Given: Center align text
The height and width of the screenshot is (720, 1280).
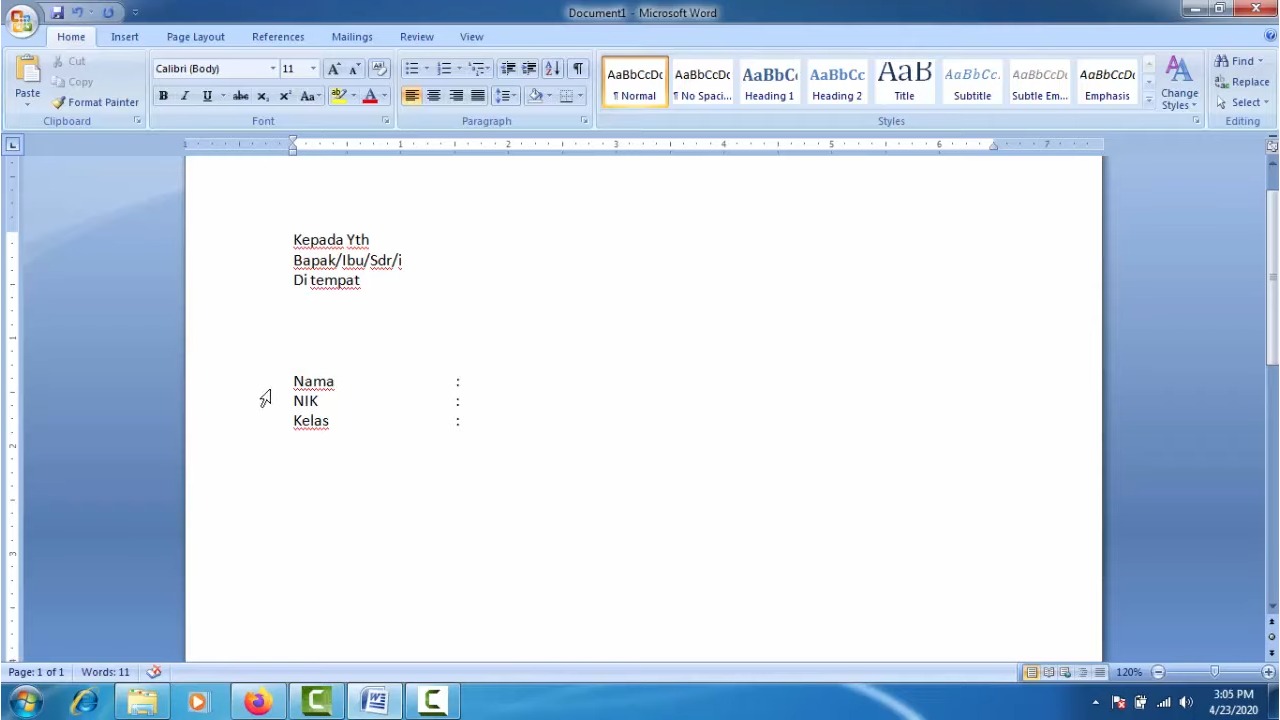Looking at the screenshot, I should (434, 96).
